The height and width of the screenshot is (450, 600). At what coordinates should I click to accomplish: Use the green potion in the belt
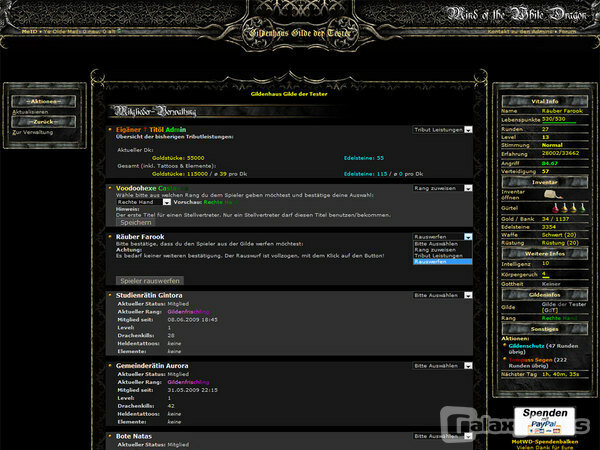[x=582, y=208]
